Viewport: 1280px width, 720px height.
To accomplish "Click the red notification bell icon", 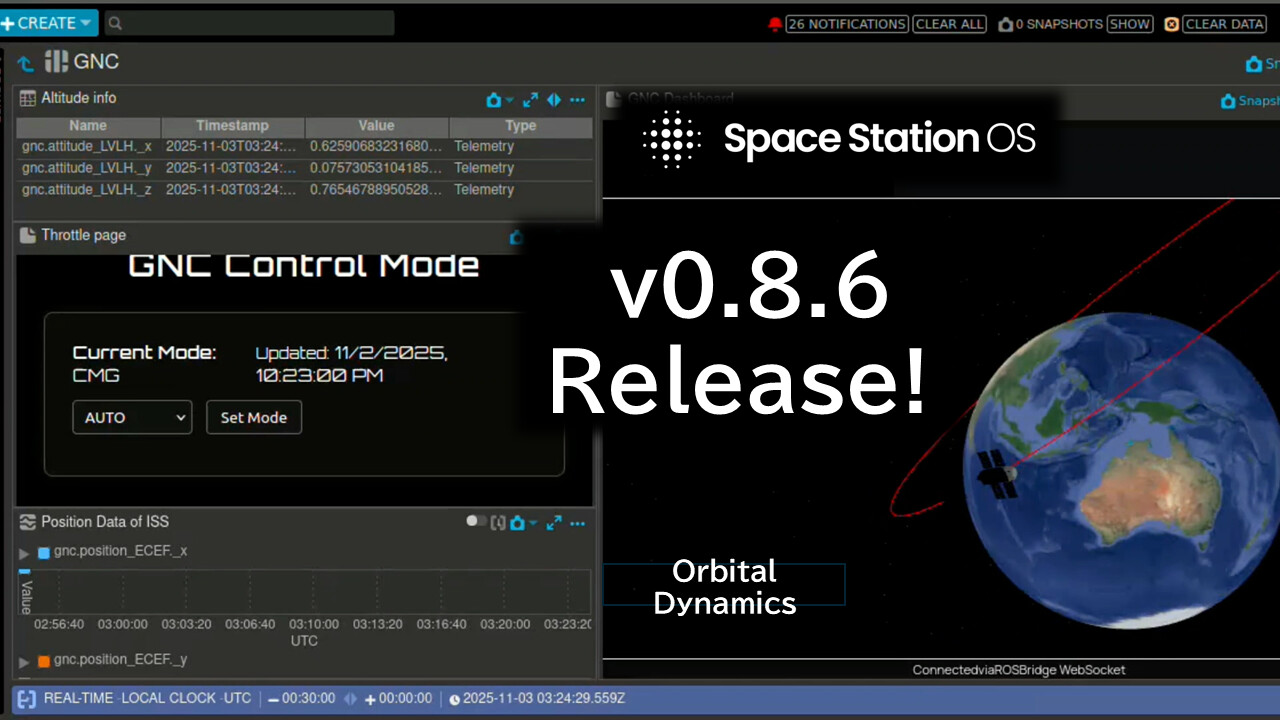I will tap(775, 24).
